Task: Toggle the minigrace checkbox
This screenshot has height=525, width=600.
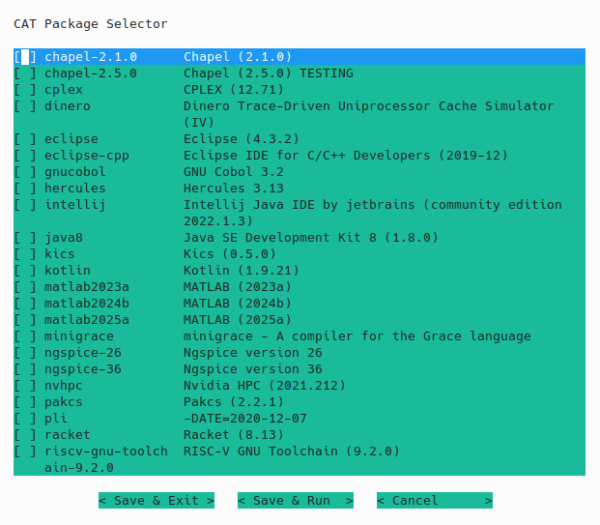Action: pyautogui.click(x=25, y=336)
